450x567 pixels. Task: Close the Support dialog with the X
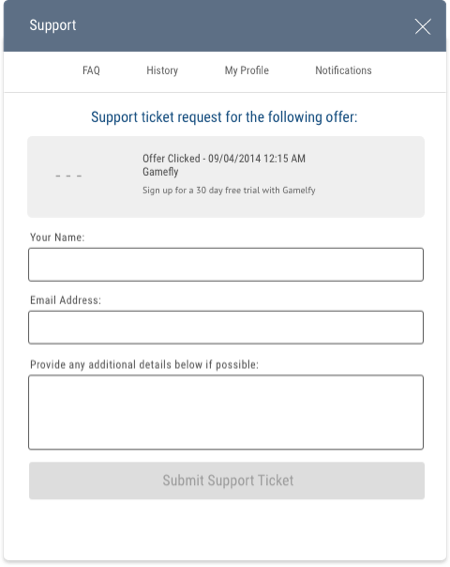422,27
